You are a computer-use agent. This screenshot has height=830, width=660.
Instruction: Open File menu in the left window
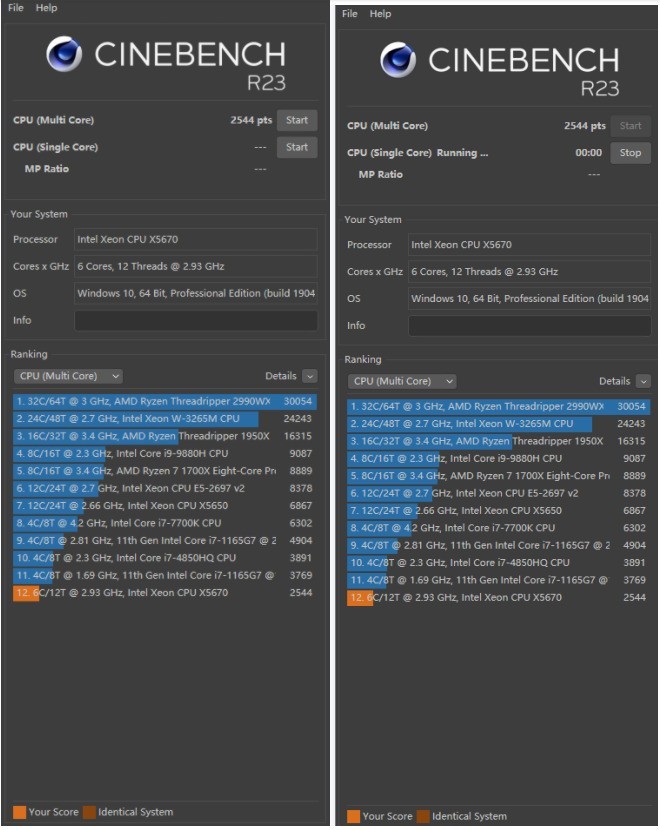[16, 8]
